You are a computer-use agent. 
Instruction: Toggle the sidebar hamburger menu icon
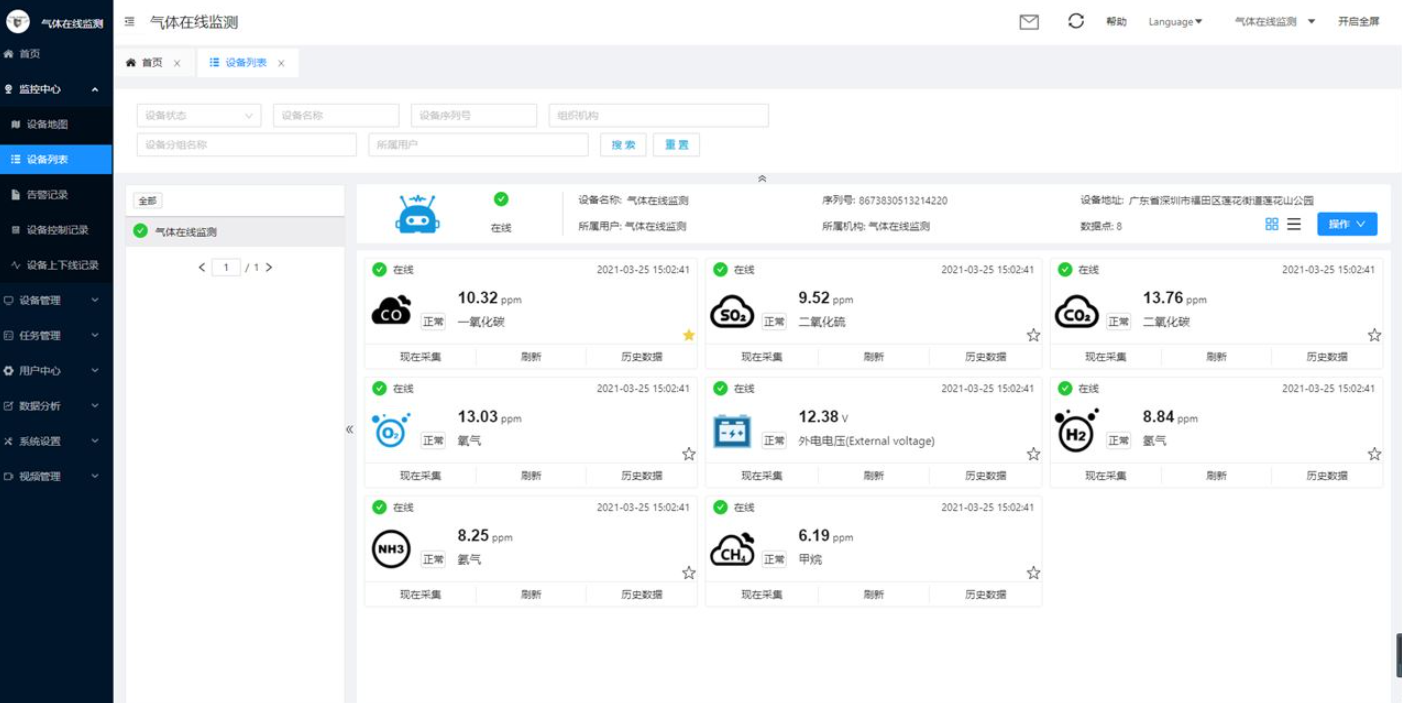point(129,21)
